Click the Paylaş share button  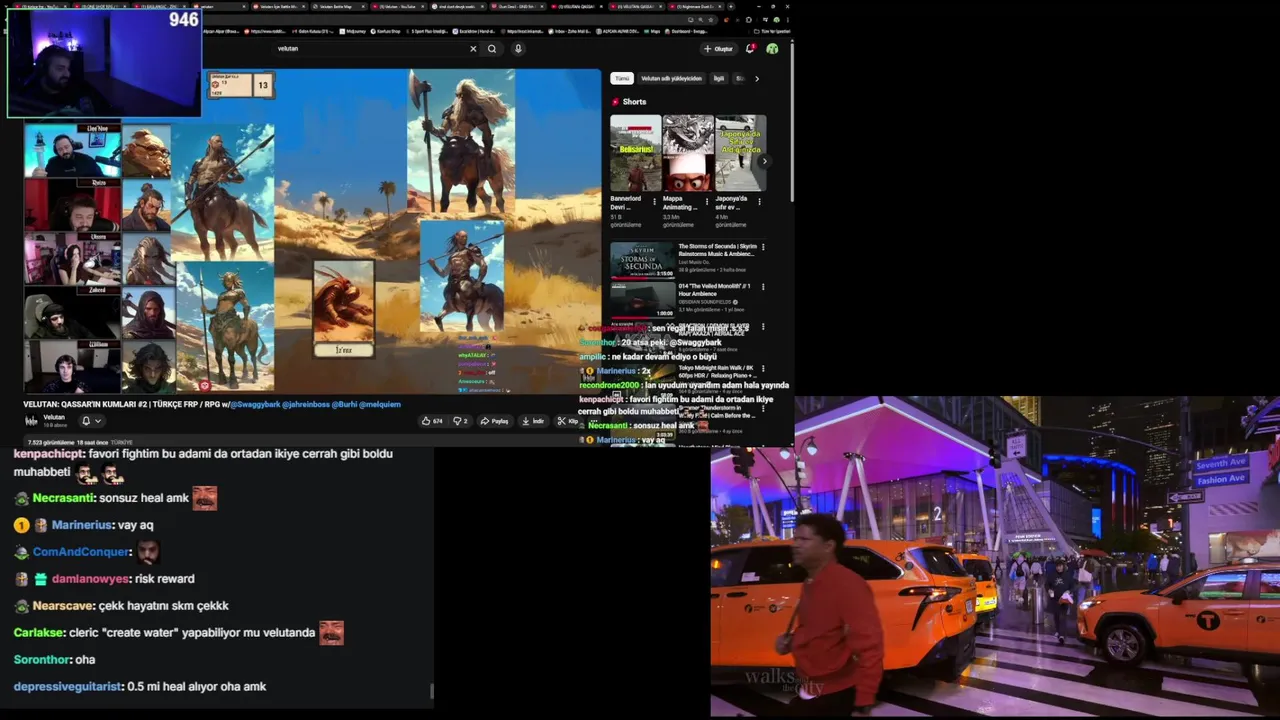[494, 421]
